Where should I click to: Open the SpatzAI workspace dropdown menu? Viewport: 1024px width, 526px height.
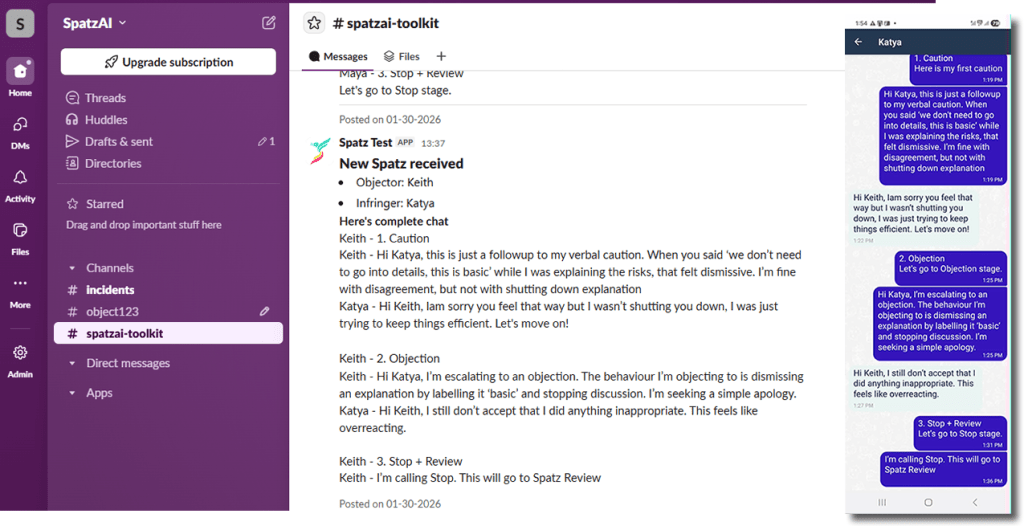(95, 23)
